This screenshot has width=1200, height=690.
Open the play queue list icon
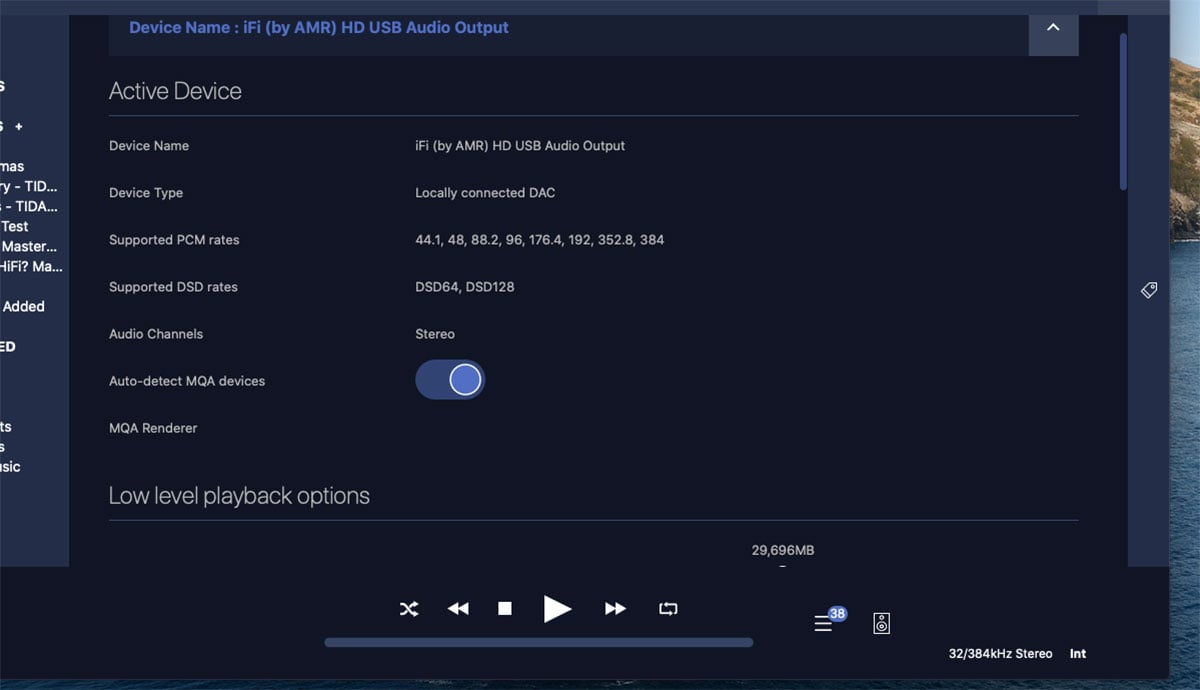pos(823,623)
